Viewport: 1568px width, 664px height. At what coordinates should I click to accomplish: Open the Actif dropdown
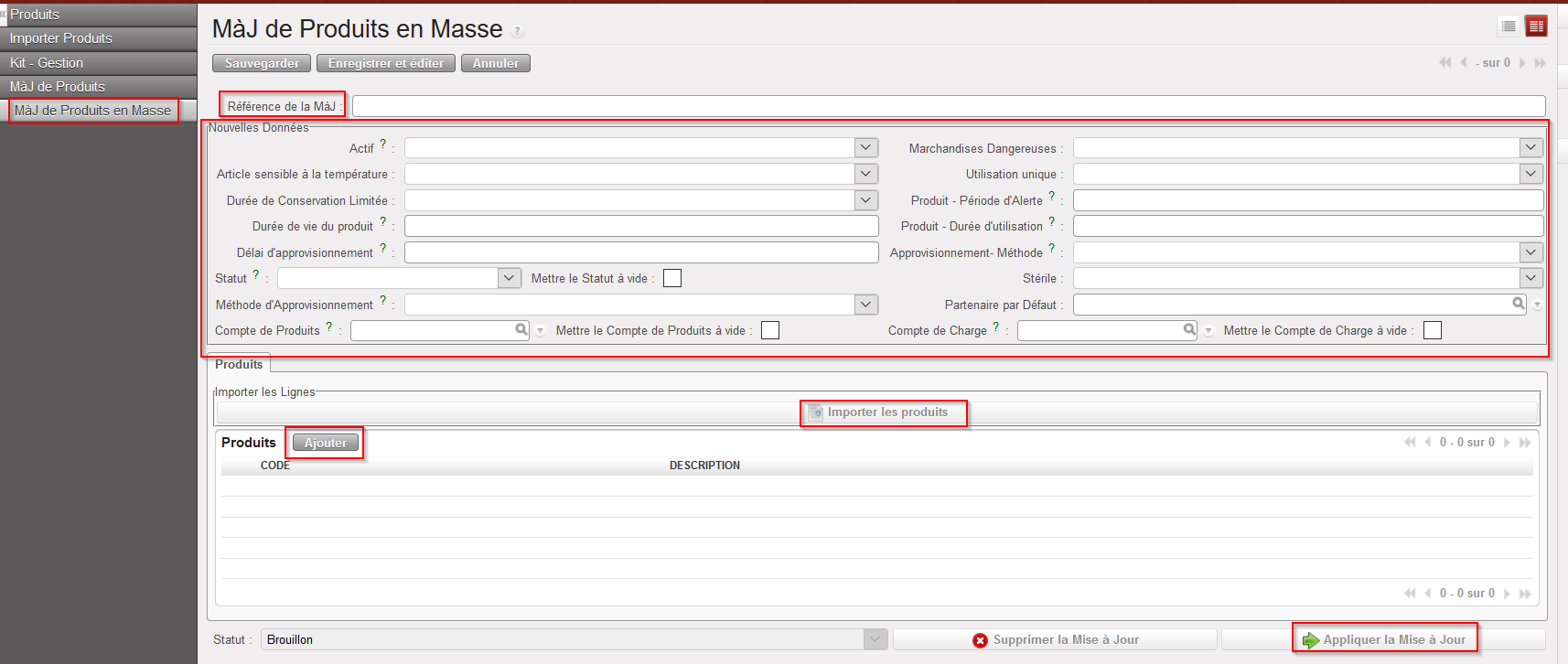[x=865, y=147]
